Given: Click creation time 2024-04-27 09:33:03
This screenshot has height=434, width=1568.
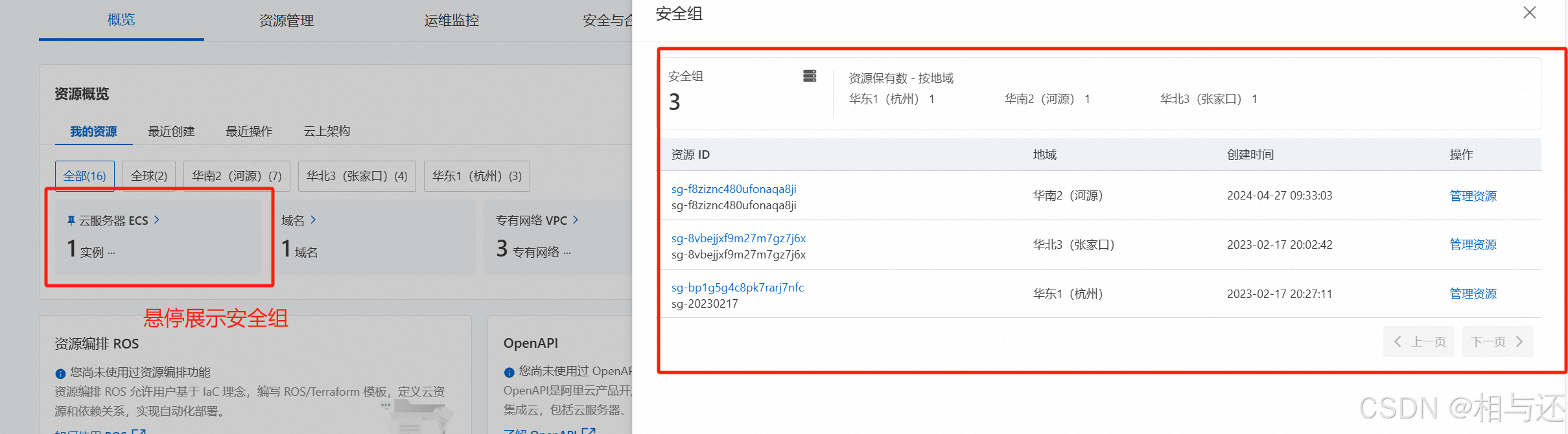Looking at the screenshot, I should point(1280,196).
